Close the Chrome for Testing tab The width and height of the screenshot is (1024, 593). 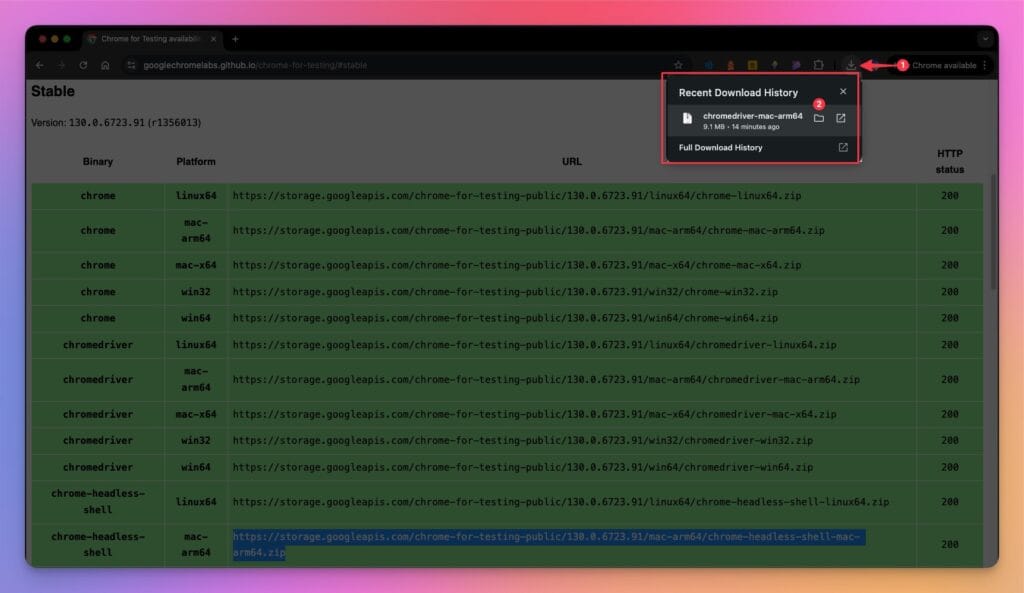point(214,39)
